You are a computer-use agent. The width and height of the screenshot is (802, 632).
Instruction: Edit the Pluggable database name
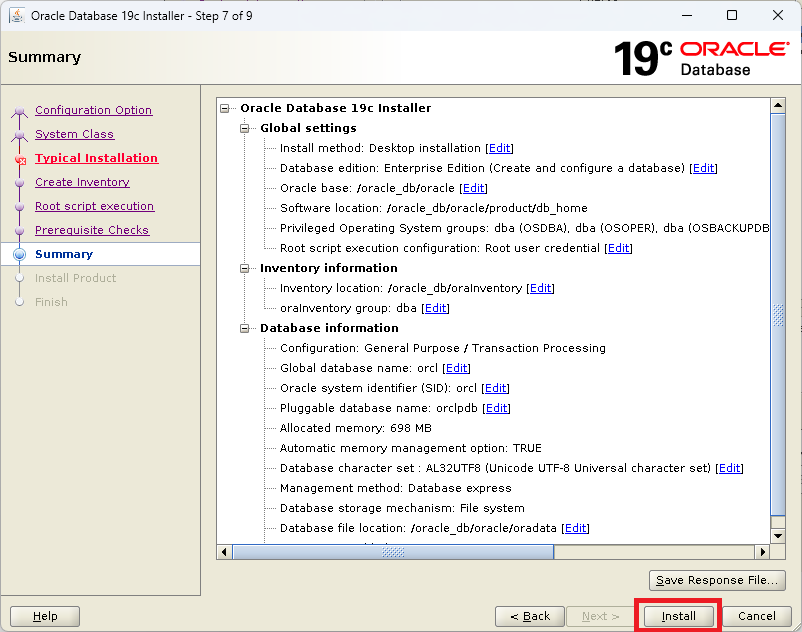(497, 408)
